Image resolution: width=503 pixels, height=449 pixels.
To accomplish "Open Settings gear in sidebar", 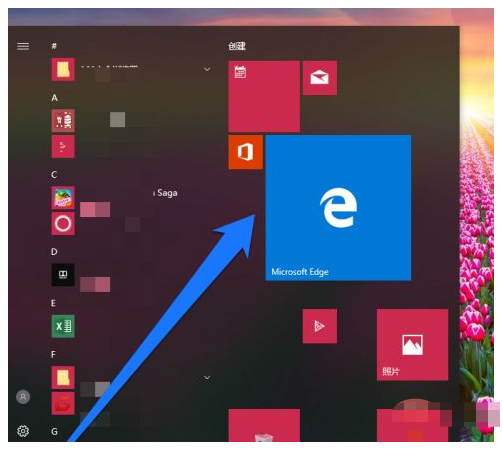I will click(23, 431).
